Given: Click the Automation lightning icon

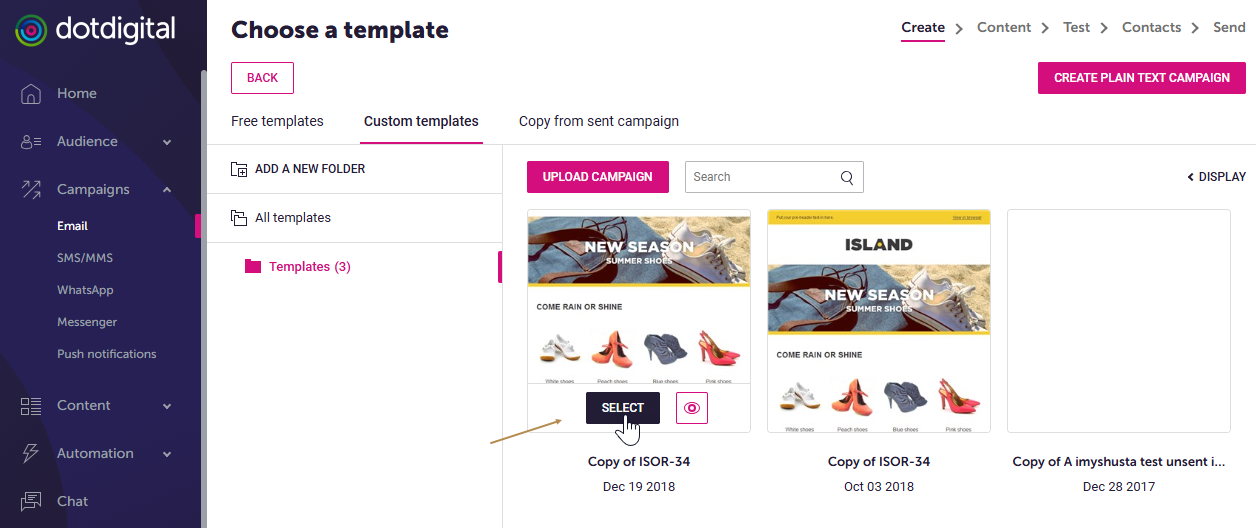Looking at the screenshot, I should 31,454.
